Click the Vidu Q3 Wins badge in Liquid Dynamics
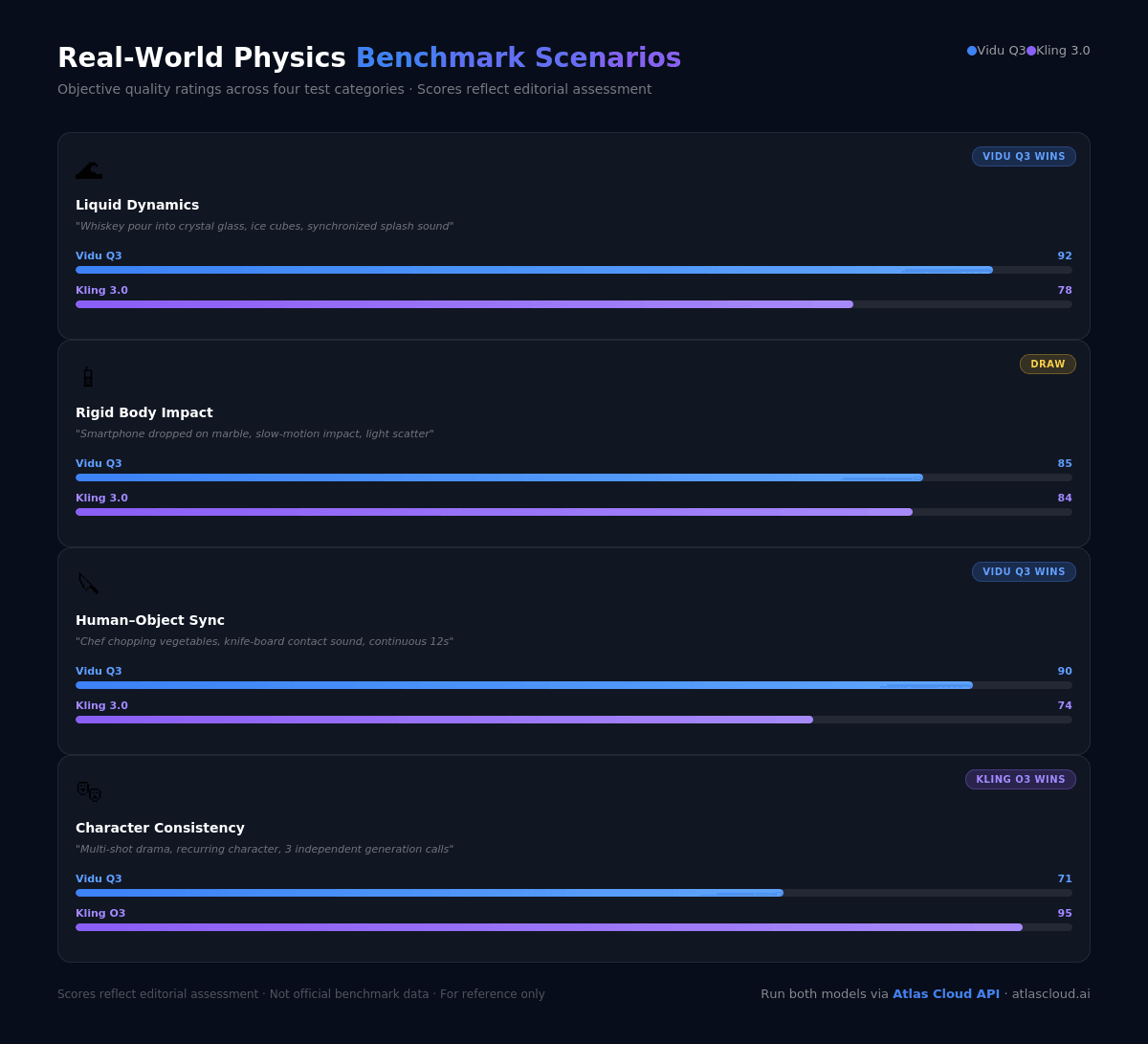This screenshot has width=1148, height=1044. pos(1024,157)
